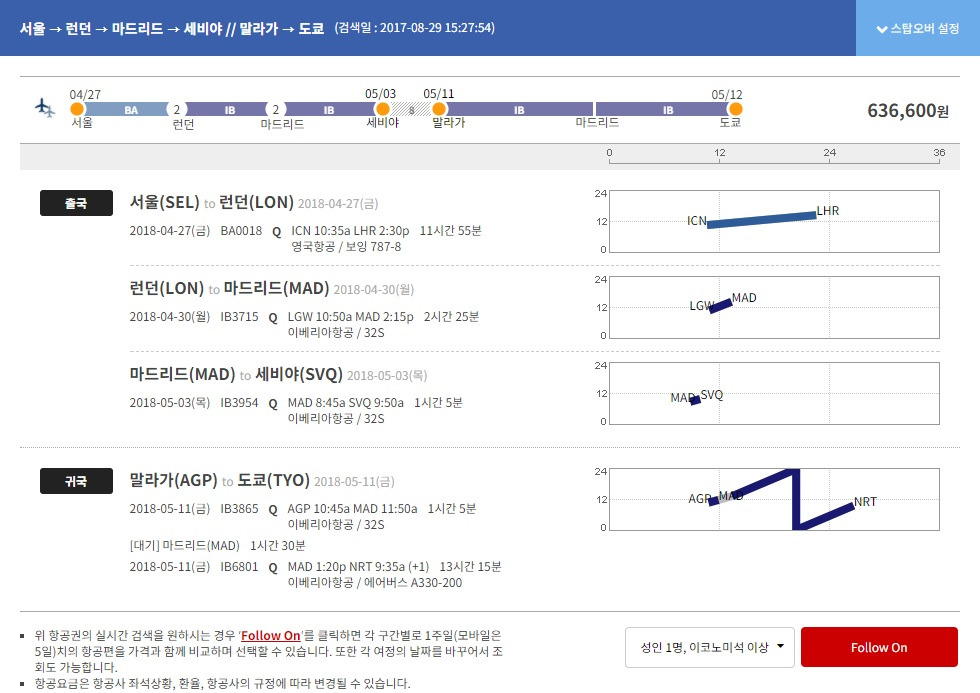Click the hour scale above the flight charts
Screen dimensions: 980x693
coord(774,156)
